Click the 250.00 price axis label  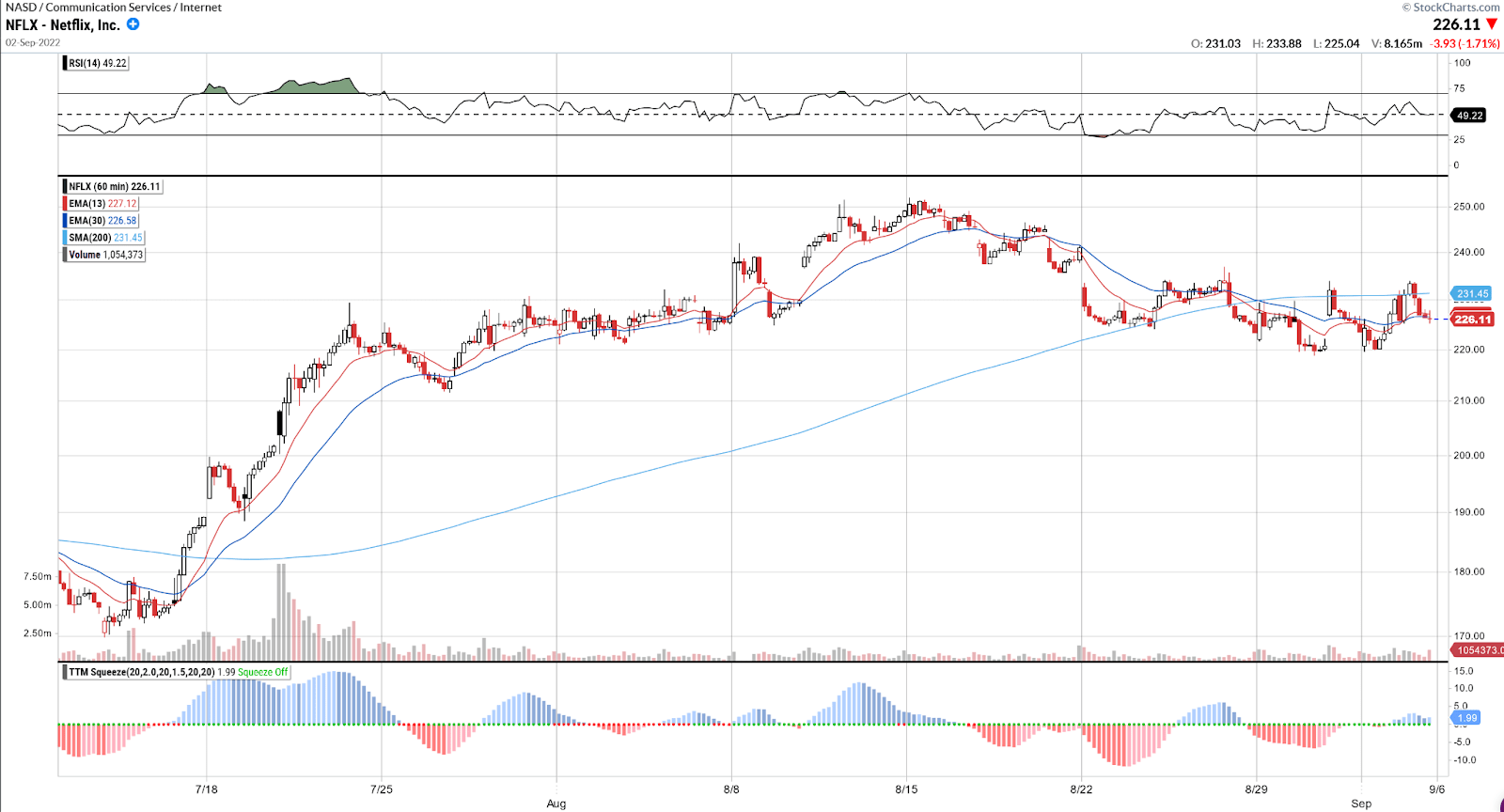1469,207
